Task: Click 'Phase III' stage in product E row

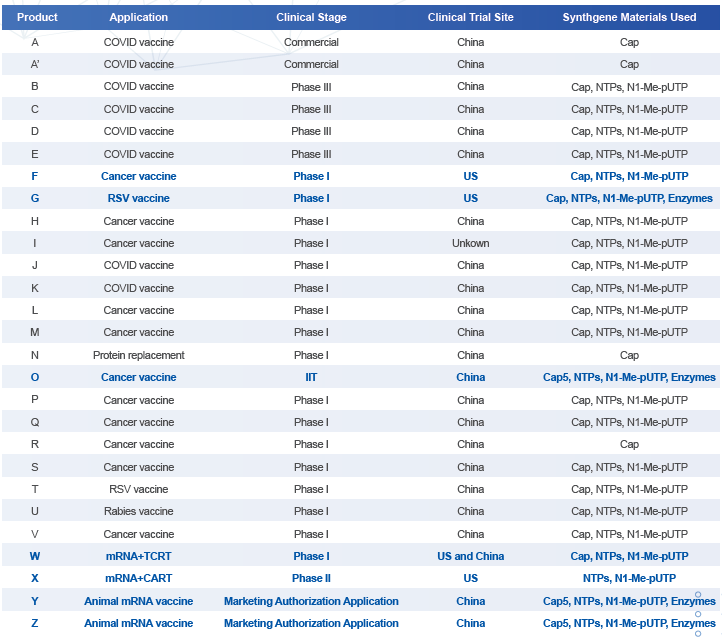Action: [x=311, y=154]
